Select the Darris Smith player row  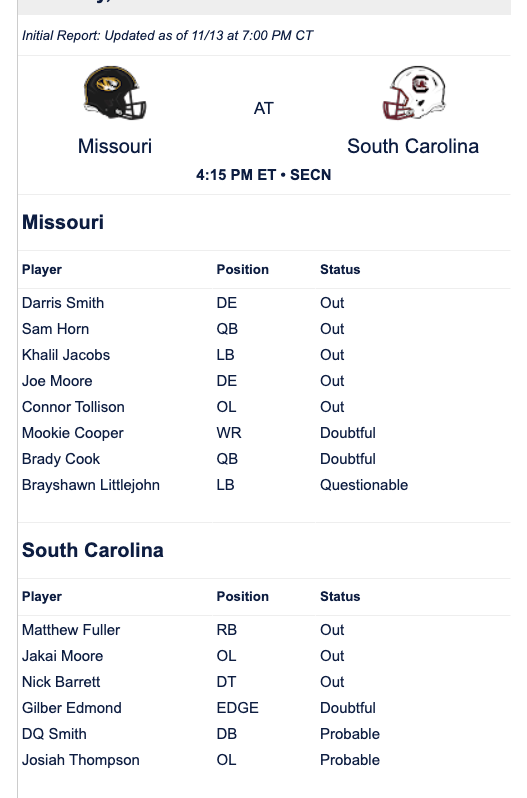[x=264, y=303]
